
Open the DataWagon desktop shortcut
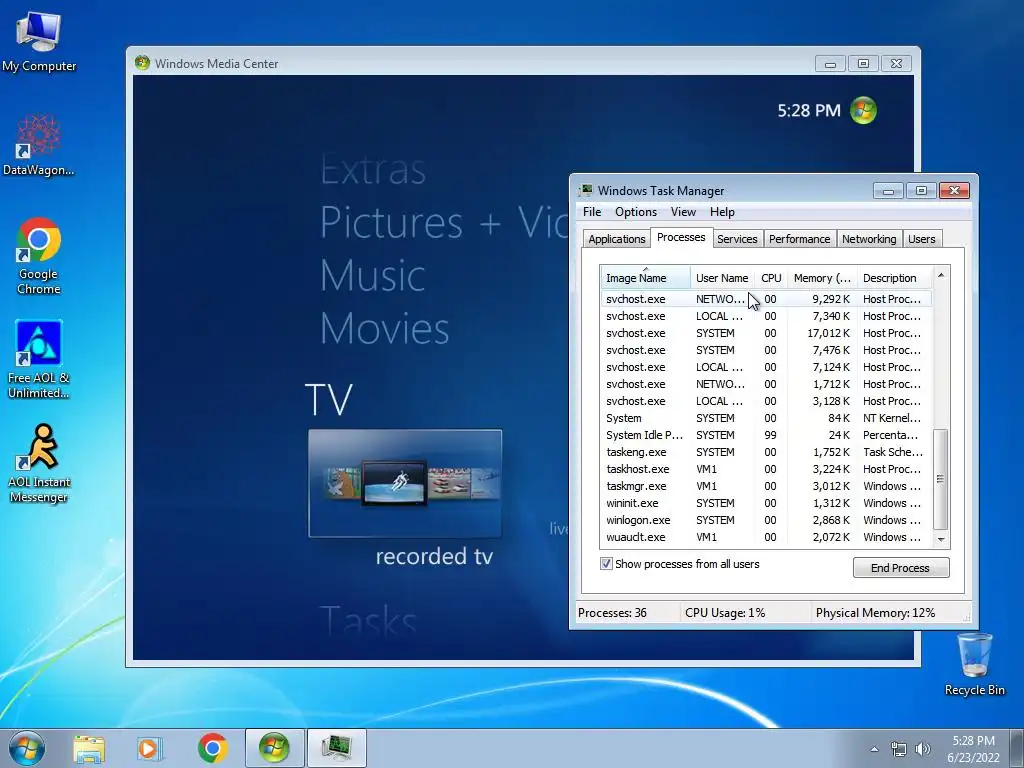point(39,145)
